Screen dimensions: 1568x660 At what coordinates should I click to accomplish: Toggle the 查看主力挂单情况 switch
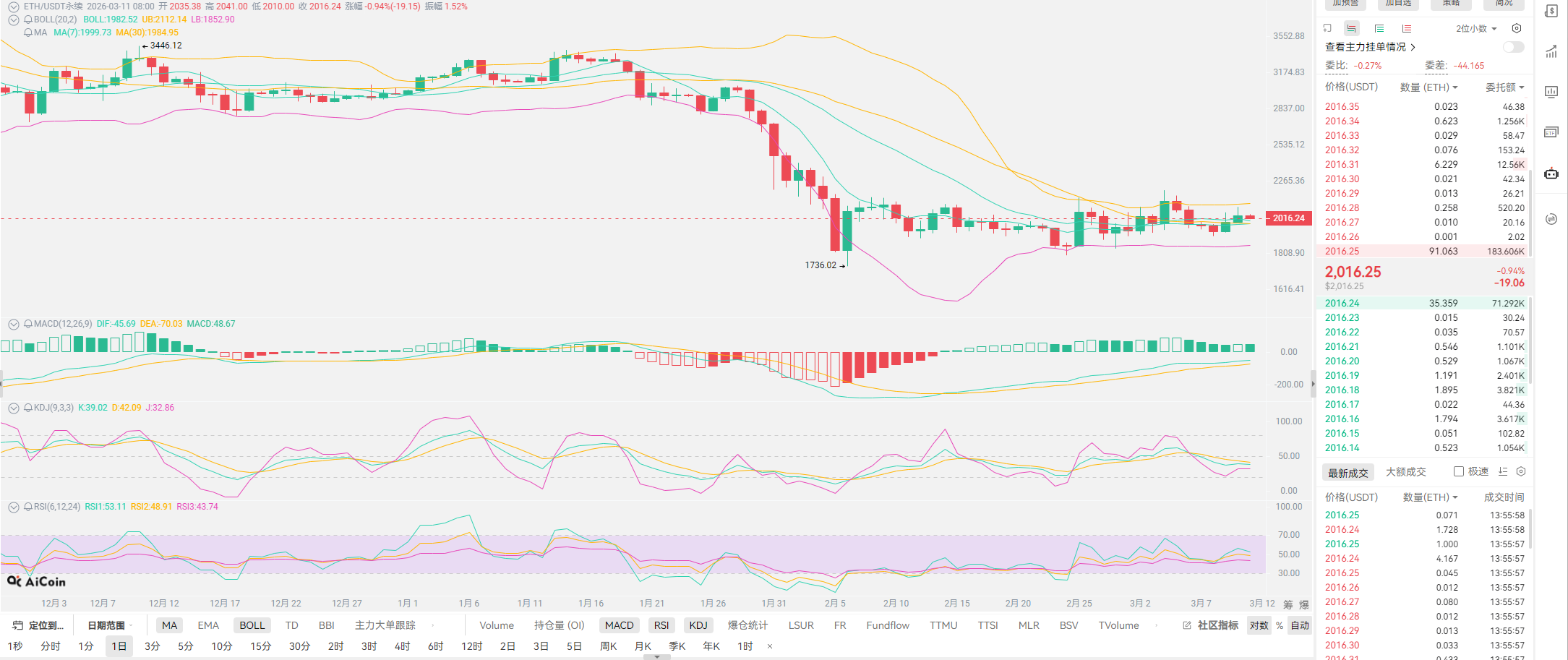pos(1513,47)
